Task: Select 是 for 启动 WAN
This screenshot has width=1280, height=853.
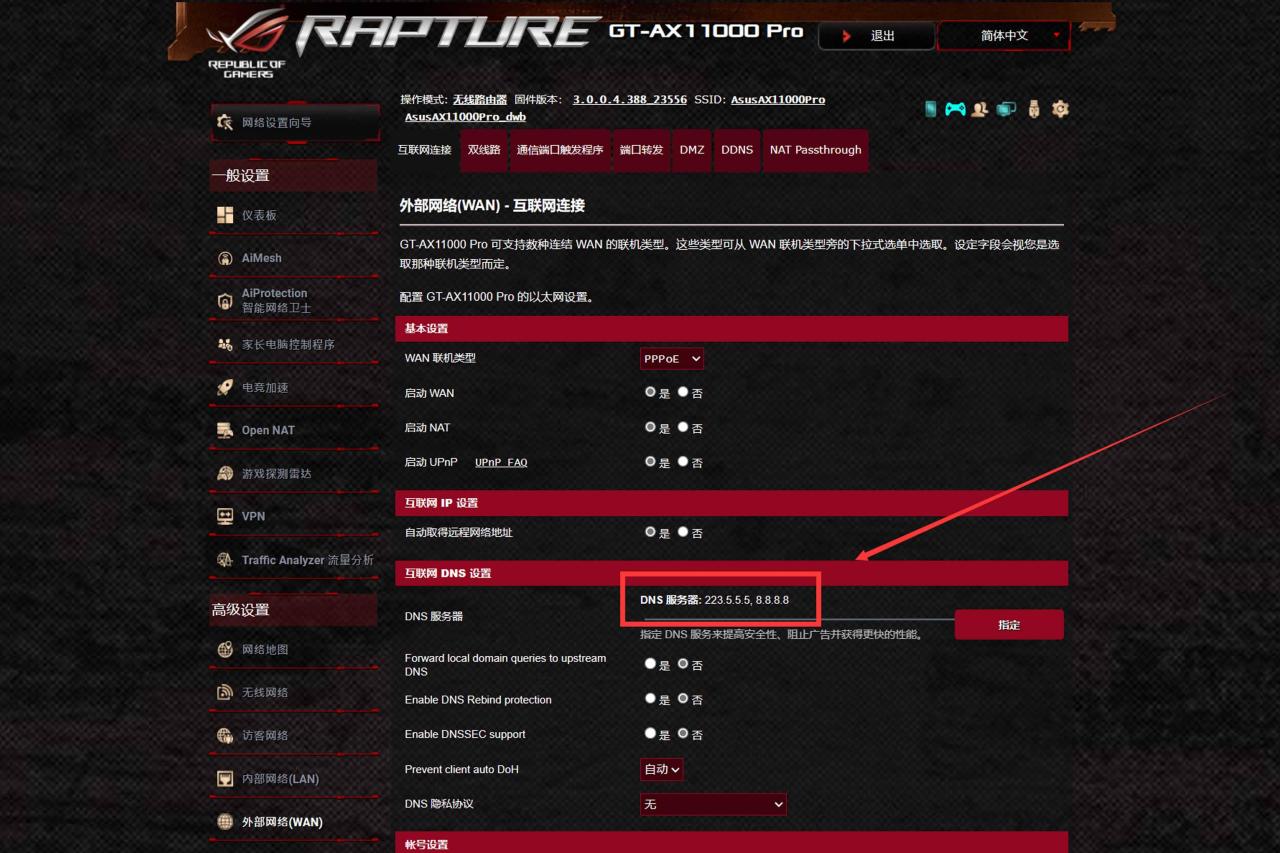Action: tap(650, 392)
